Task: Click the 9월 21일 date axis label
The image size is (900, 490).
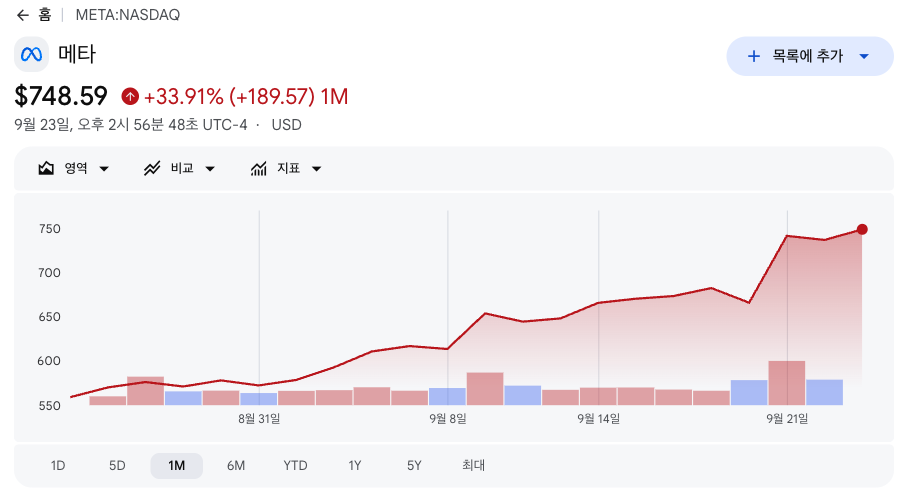Action: pyautogui.click(x=787, y=419)
